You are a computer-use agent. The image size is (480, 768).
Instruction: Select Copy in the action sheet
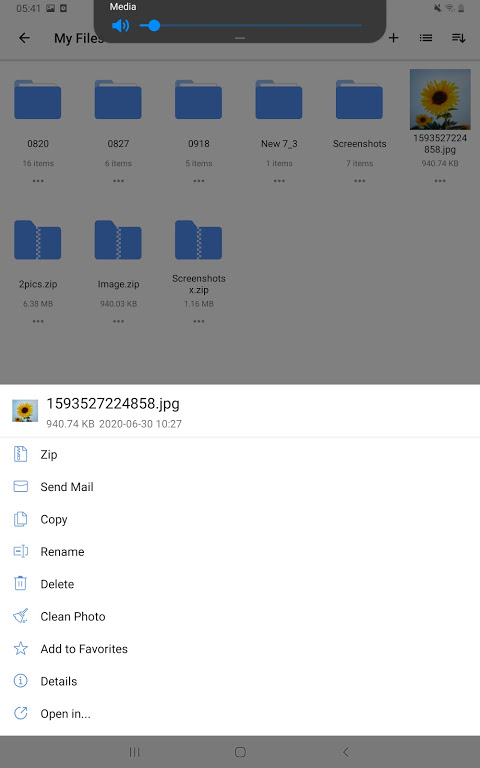pyautogui.click(x=240, y=519)
